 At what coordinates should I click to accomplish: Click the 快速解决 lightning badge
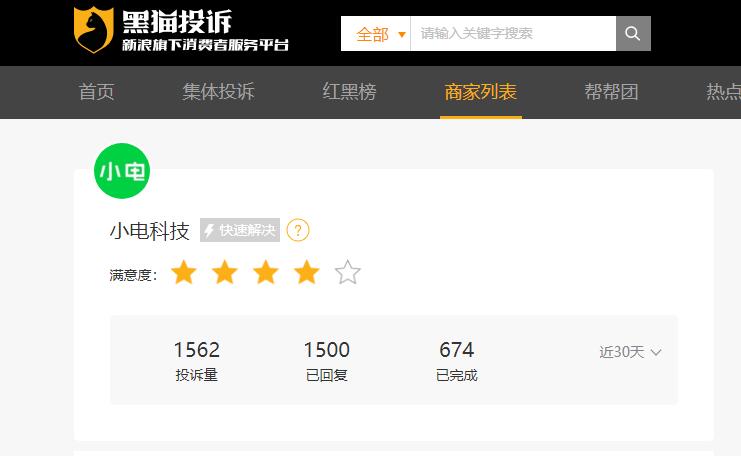coord(240,230)
